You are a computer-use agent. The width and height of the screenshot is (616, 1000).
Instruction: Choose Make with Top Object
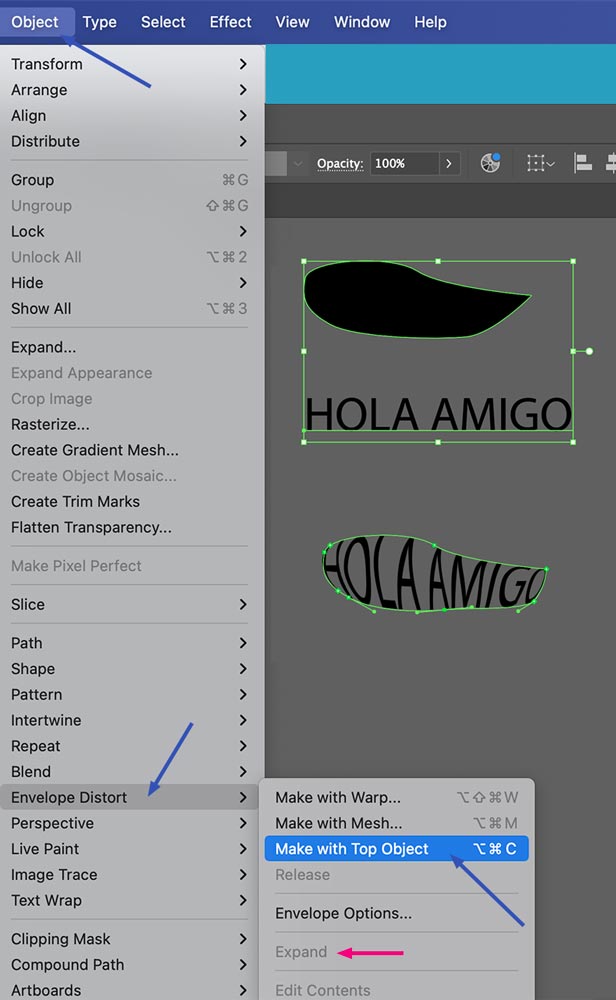(352, 849)
